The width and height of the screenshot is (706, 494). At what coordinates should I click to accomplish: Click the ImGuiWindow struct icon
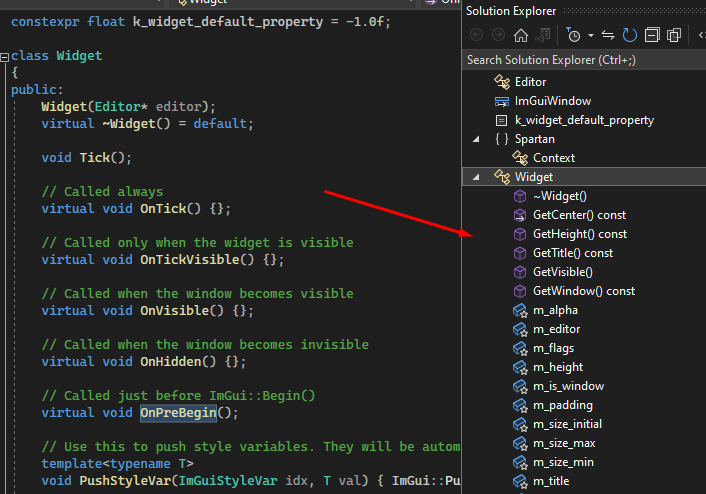[502, 101]
